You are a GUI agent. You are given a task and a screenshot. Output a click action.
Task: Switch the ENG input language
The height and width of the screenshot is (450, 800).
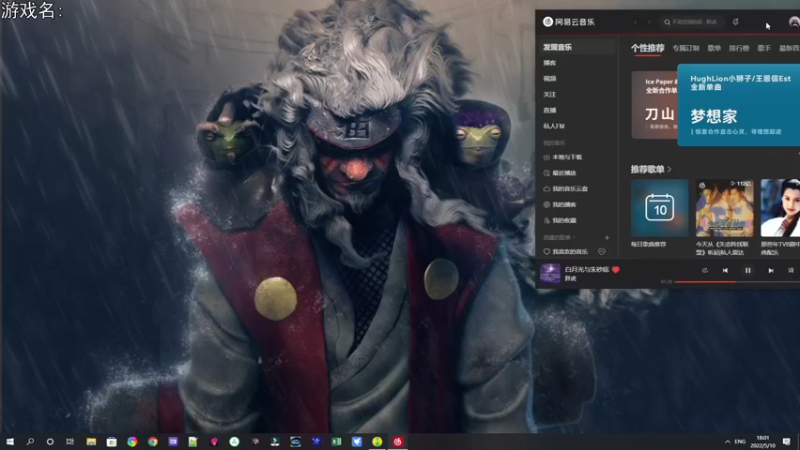(x=740, y=441)
